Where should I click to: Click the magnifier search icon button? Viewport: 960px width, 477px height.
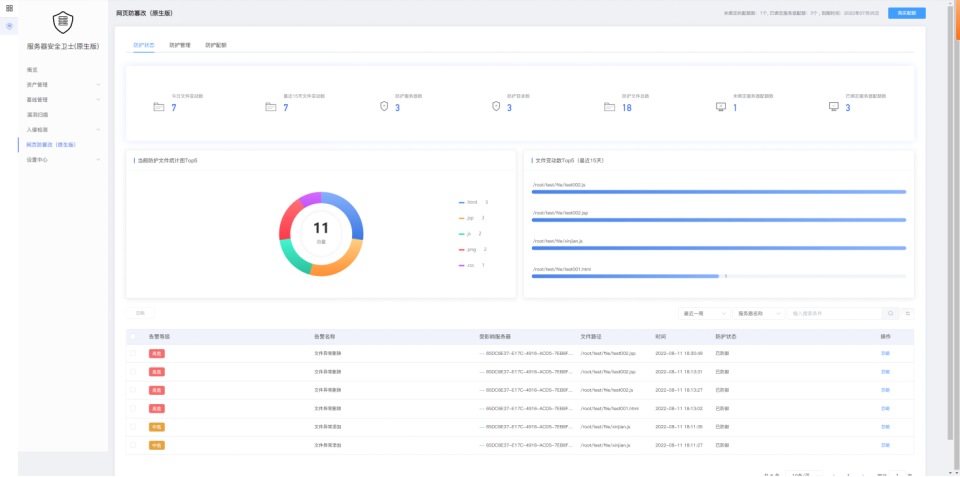(x=891, y=313)
